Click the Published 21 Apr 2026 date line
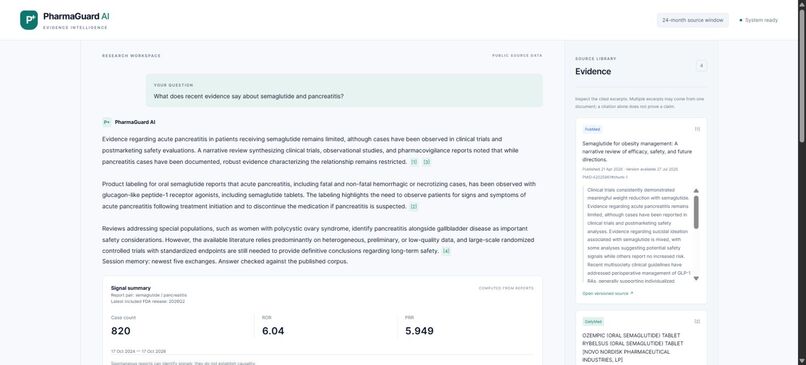 point(630,169)
